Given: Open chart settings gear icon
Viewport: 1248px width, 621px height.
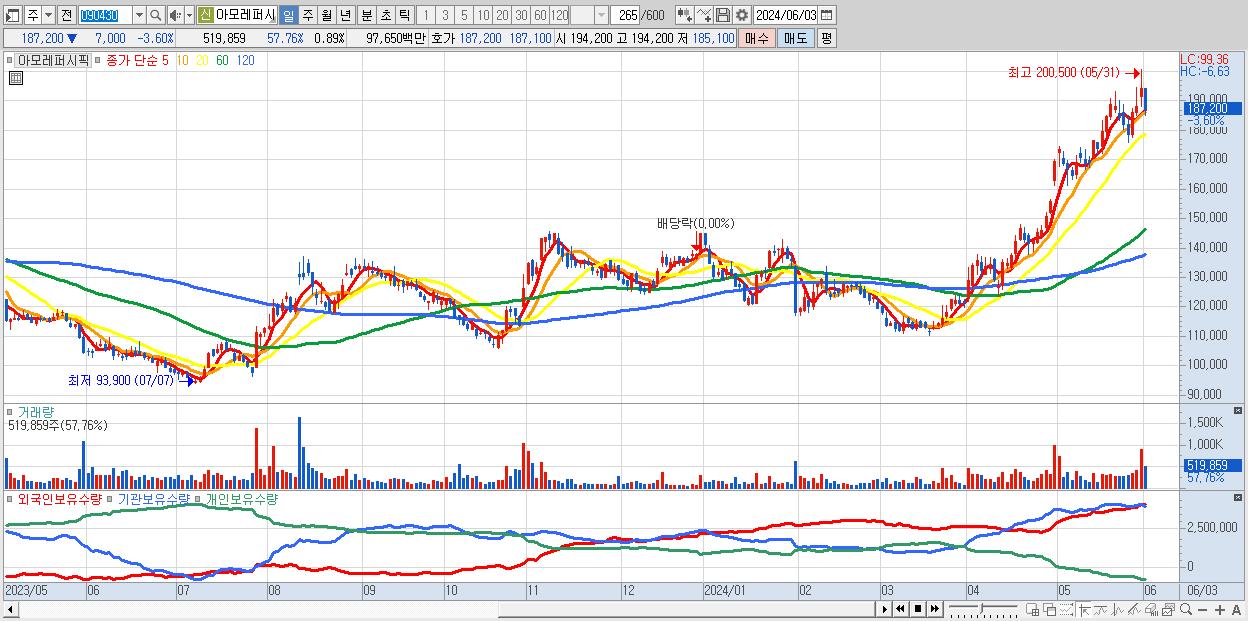Looking at the screenshot, I should (742, 15).
